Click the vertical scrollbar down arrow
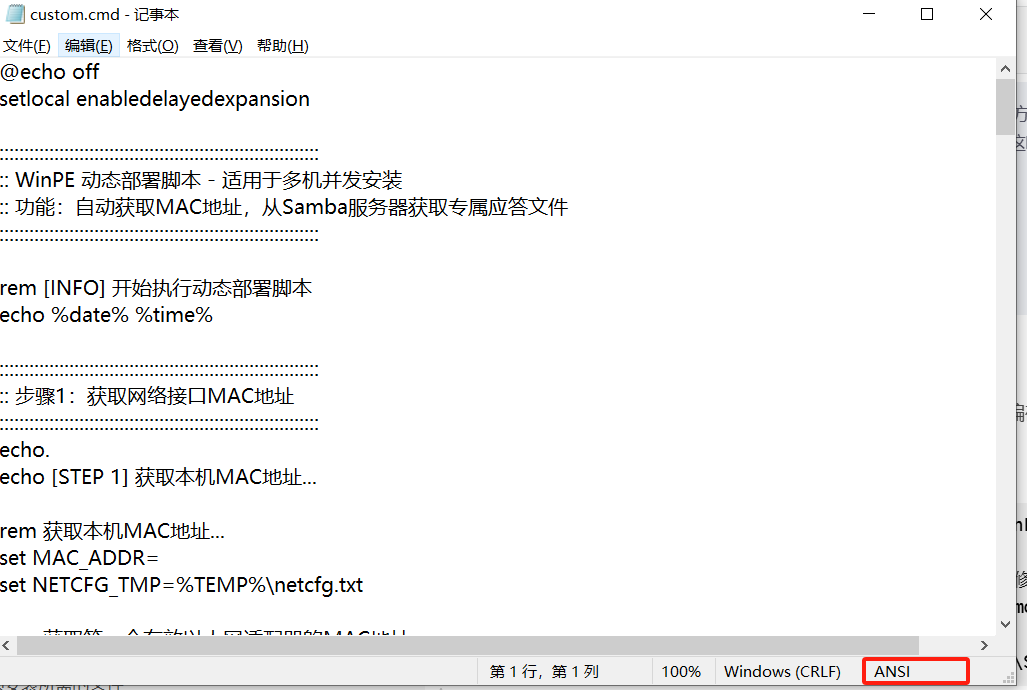The width and height of the screenshot is (1027, 690). click(x=1005, y=624)
